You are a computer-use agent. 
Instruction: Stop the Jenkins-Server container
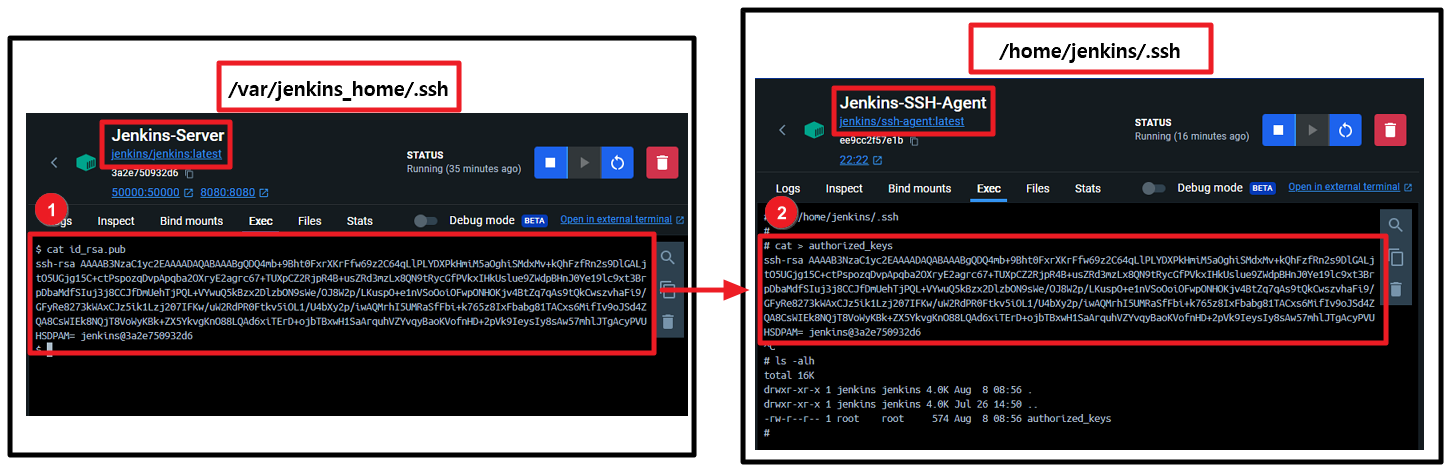click(550, 162)
